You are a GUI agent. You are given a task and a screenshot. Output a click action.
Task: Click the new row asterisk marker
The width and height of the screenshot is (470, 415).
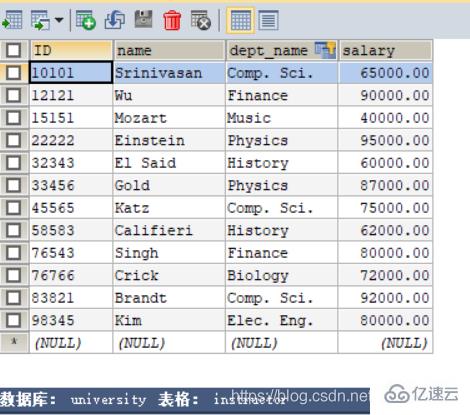(x=14, y=342)
